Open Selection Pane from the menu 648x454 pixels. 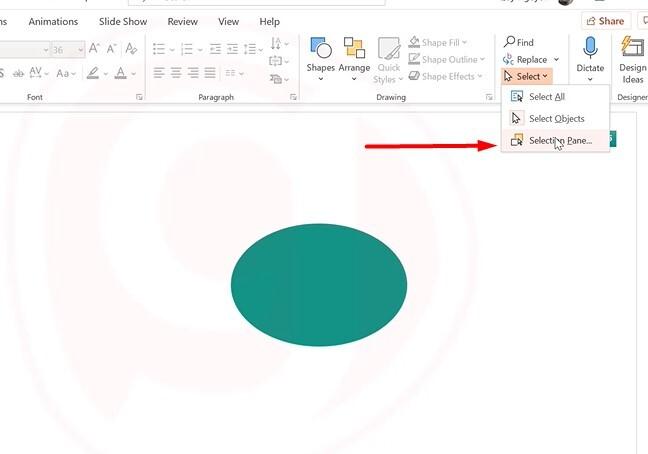pos(555,140)
